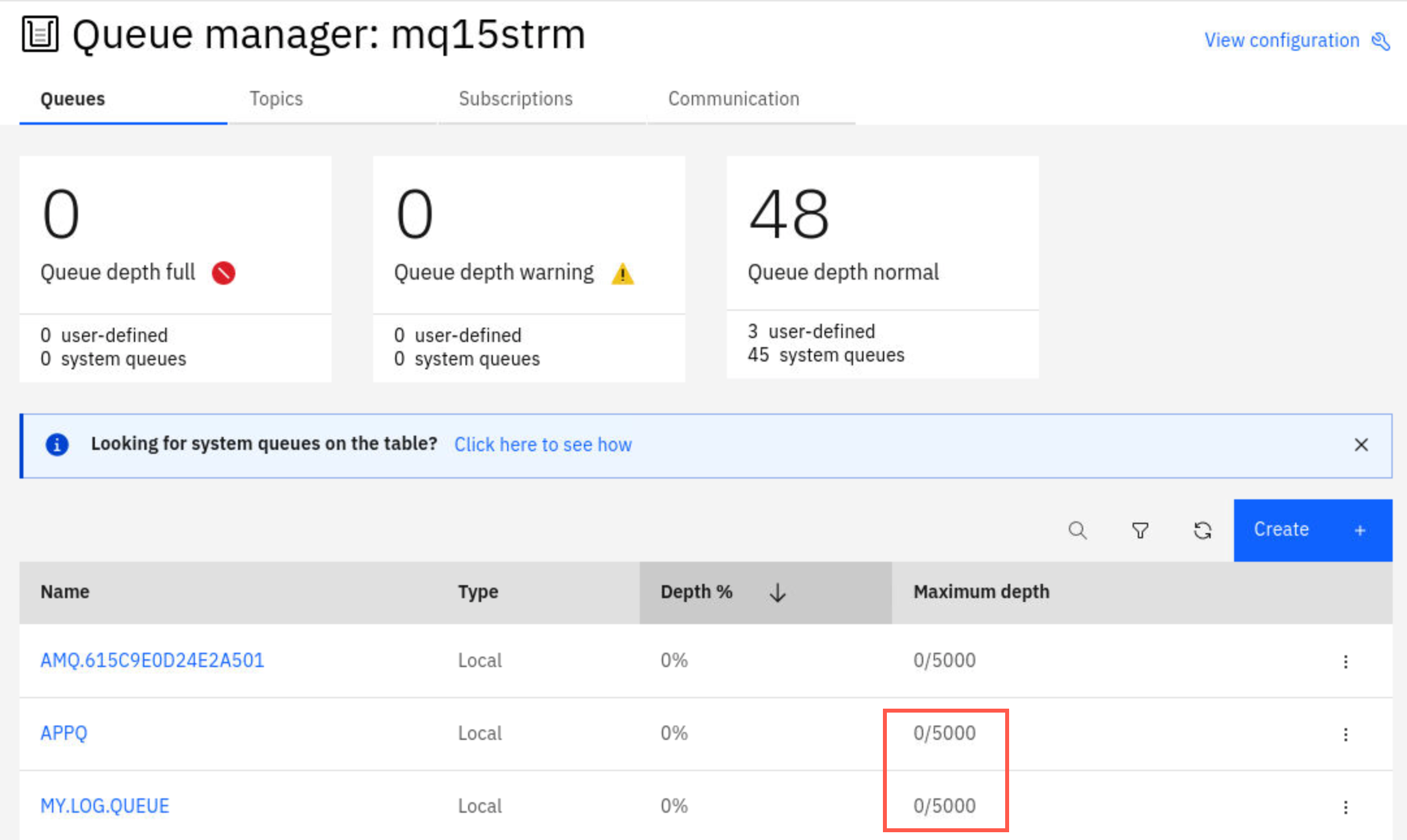
Task: Open overflow menu for AMQ.615C9E0D24E2A501 row
Action: [1345, 661]
